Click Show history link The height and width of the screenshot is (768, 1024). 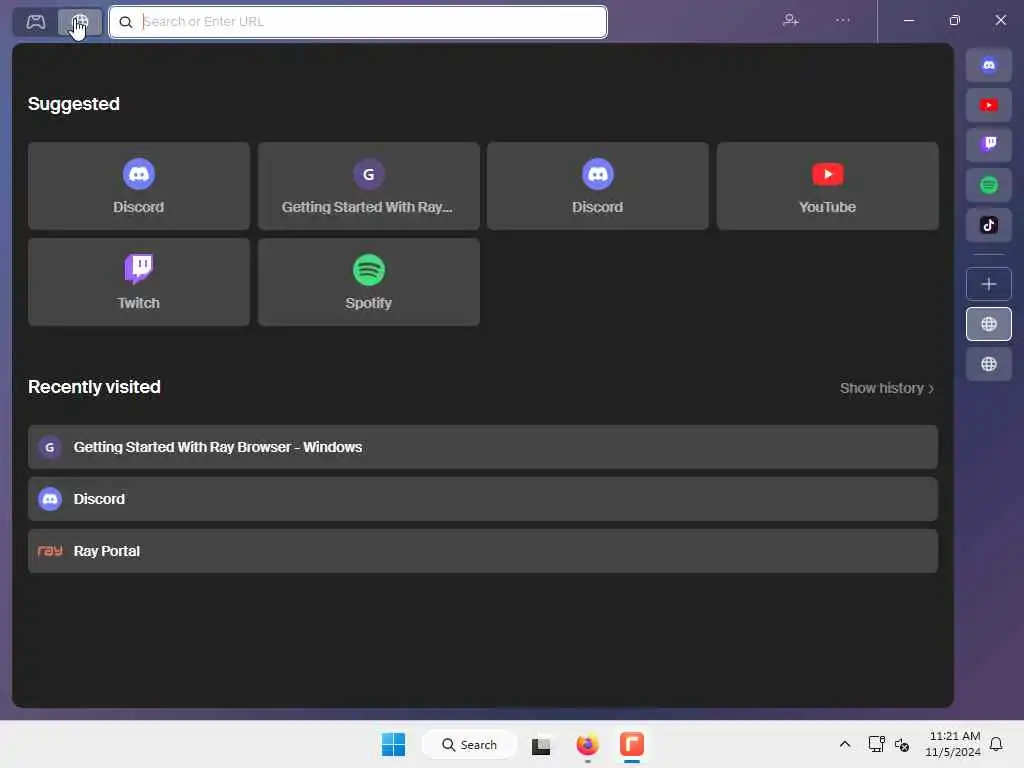pyautogui.click(x=887, y=389)
